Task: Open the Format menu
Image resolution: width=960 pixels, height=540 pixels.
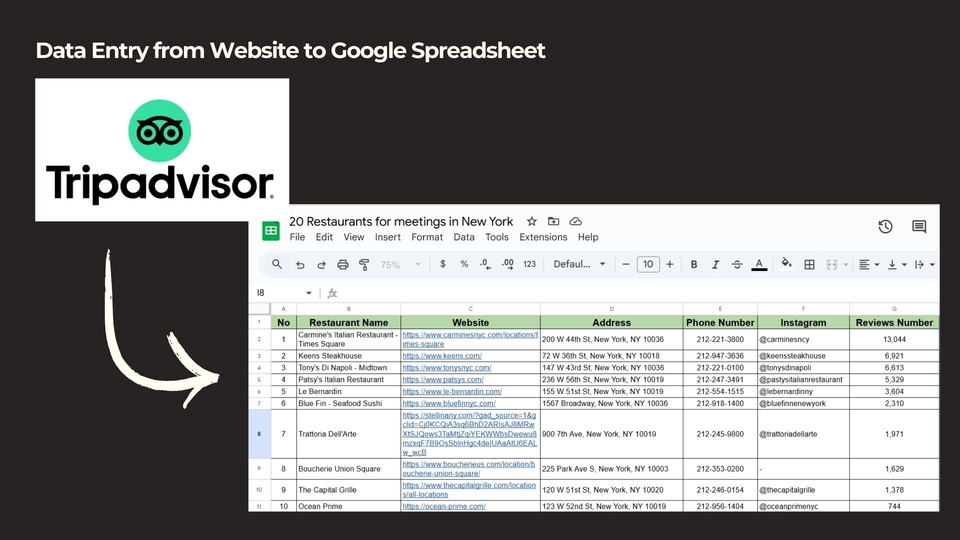Action: click(427, 237)
